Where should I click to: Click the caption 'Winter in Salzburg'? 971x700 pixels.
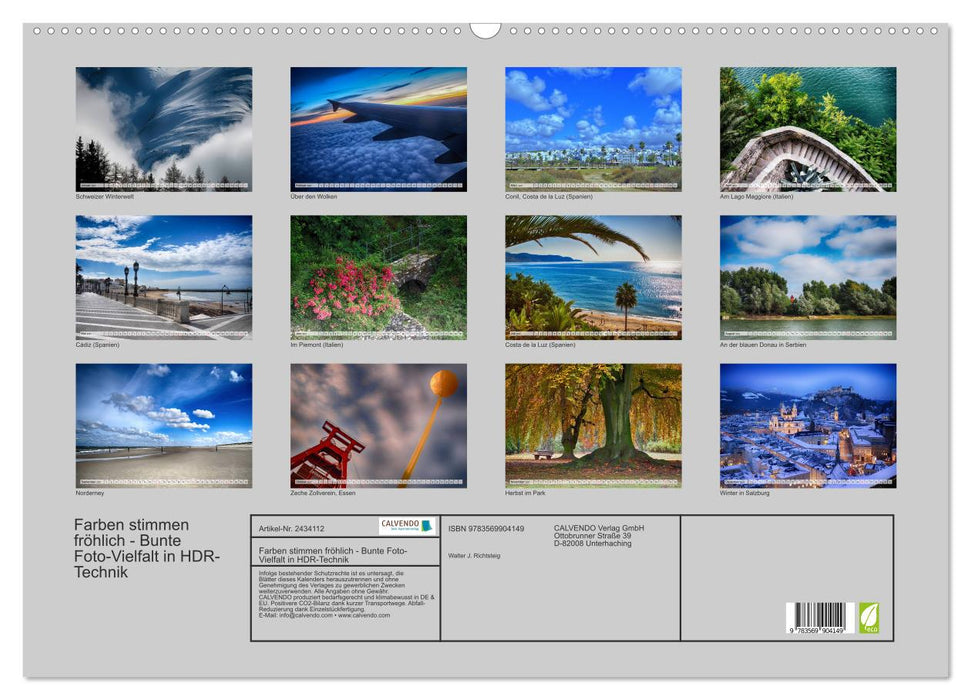(x=744, y=493)
